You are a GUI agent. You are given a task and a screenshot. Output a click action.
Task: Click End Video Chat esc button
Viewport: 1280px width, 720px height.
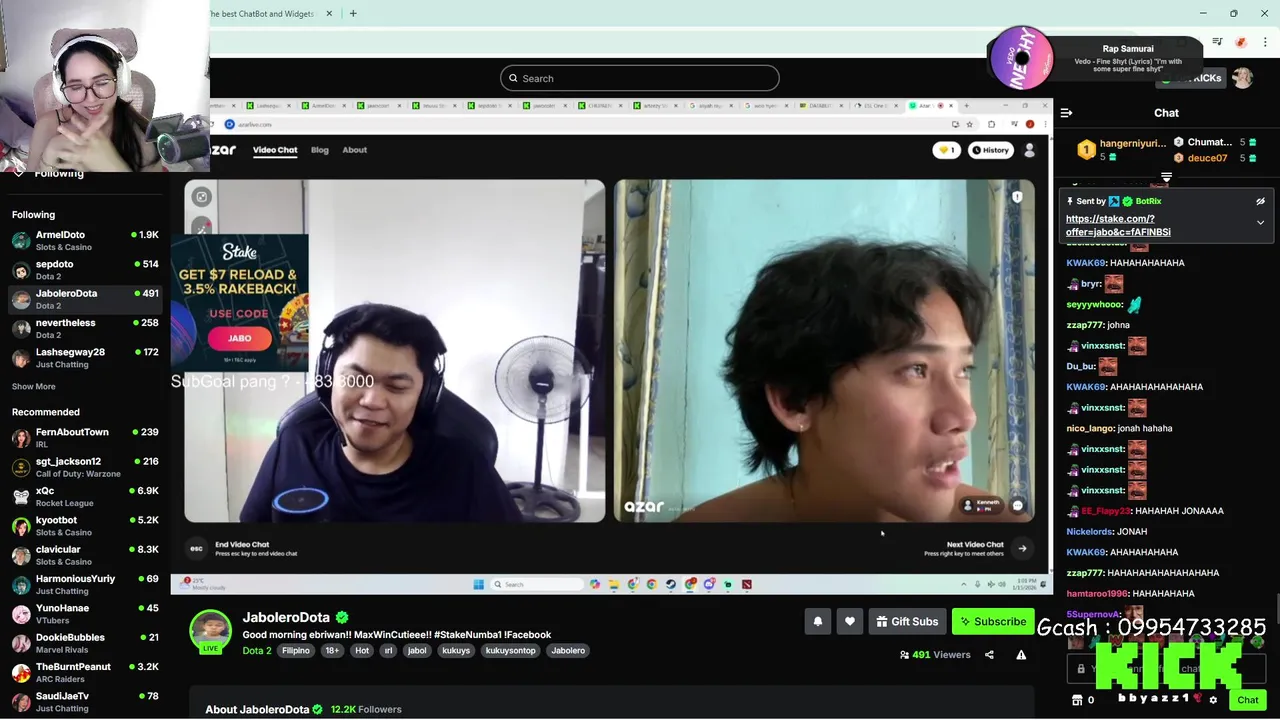pyautogui.click(x=196, y=548)
